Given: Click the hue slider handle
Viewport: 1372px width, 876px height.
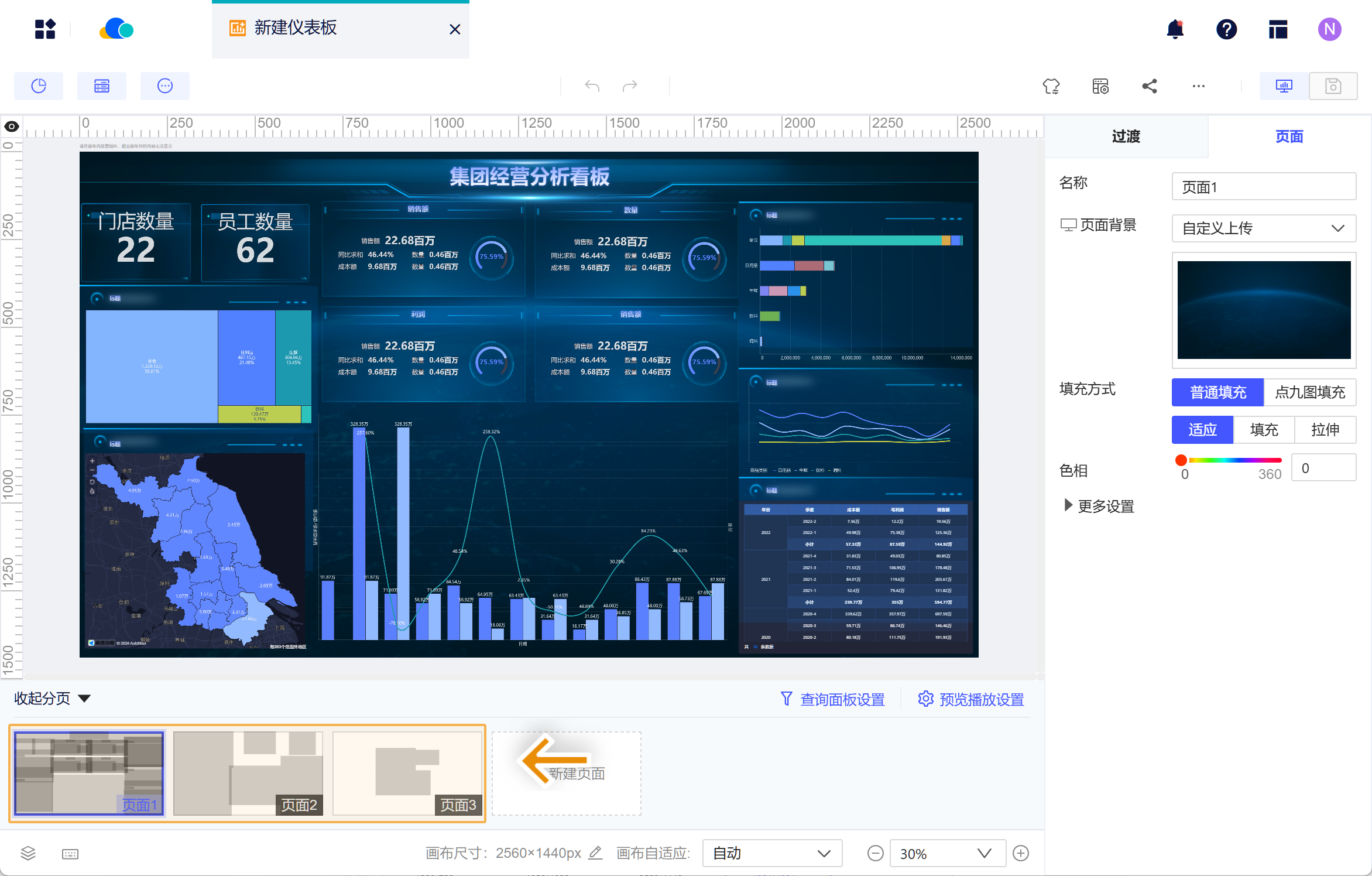Looking at the screenshot, I should [x=1181, y=460].
